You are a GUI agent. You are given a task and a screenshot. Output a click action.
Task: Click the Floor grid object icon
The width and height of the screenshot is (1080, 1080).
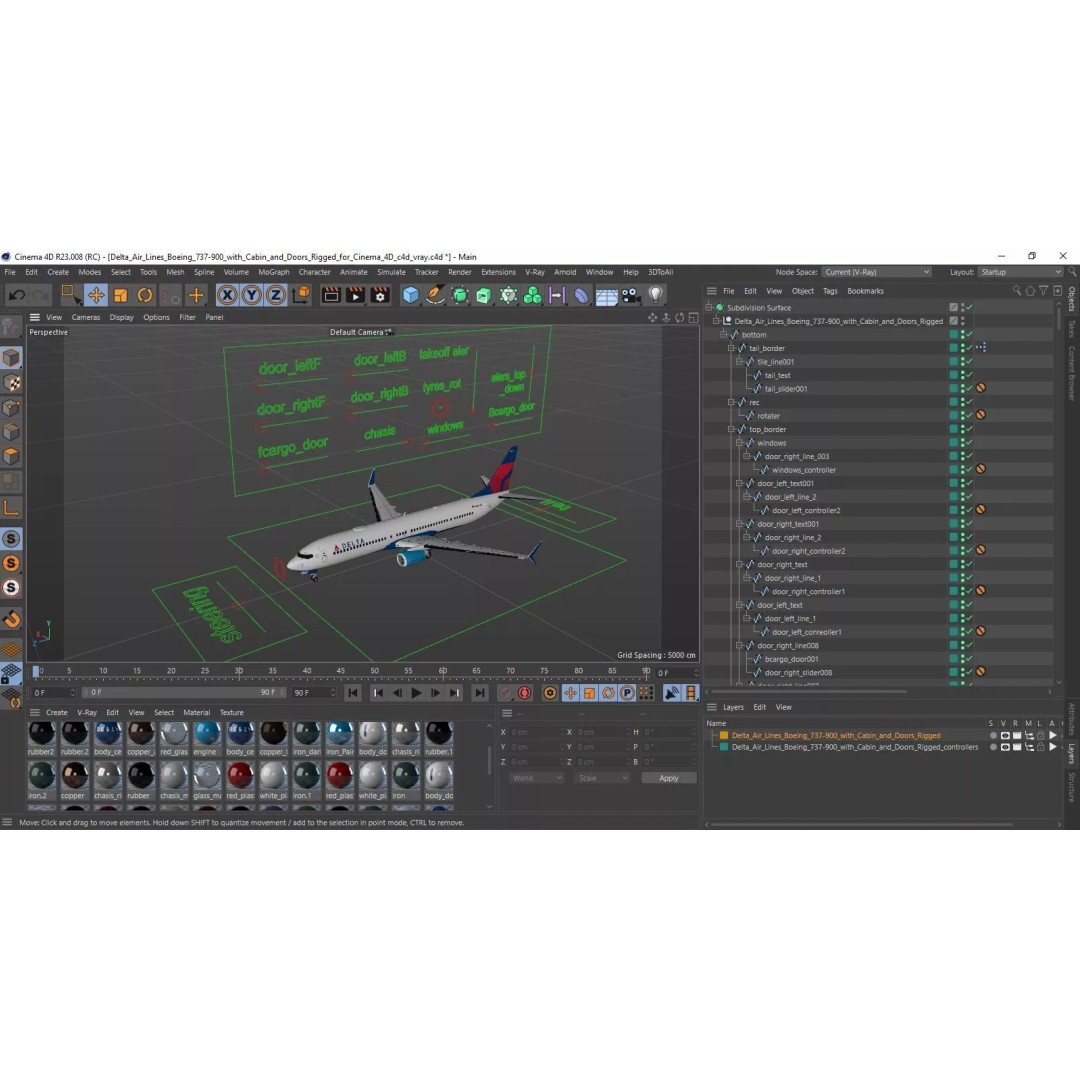pyautogui.click(x=606, y=296)
